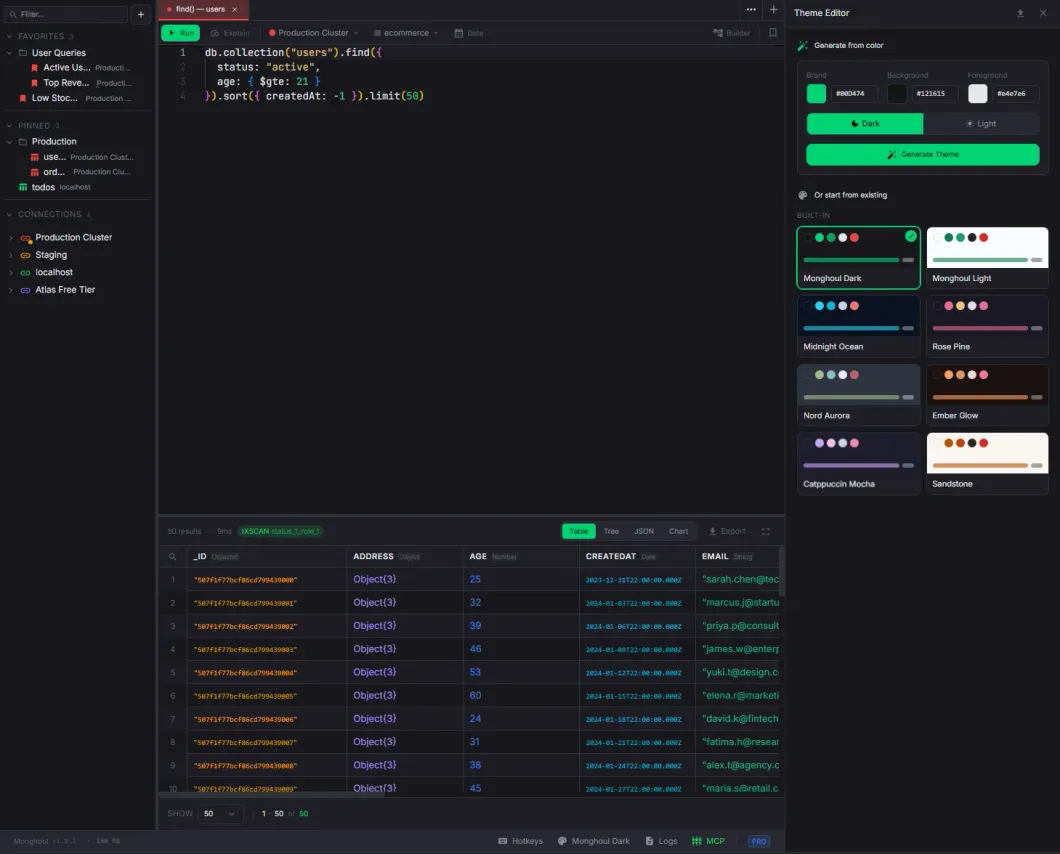Switch results to JSON view
The width and height of the screenshot is (1060, 854).
pos(643,531)
